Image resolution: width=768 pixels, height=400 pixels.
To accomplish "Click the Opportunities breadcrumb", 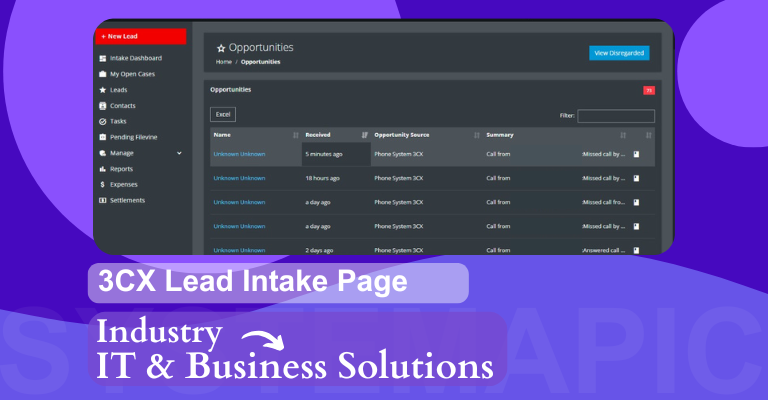I will [x=261, y=62].
